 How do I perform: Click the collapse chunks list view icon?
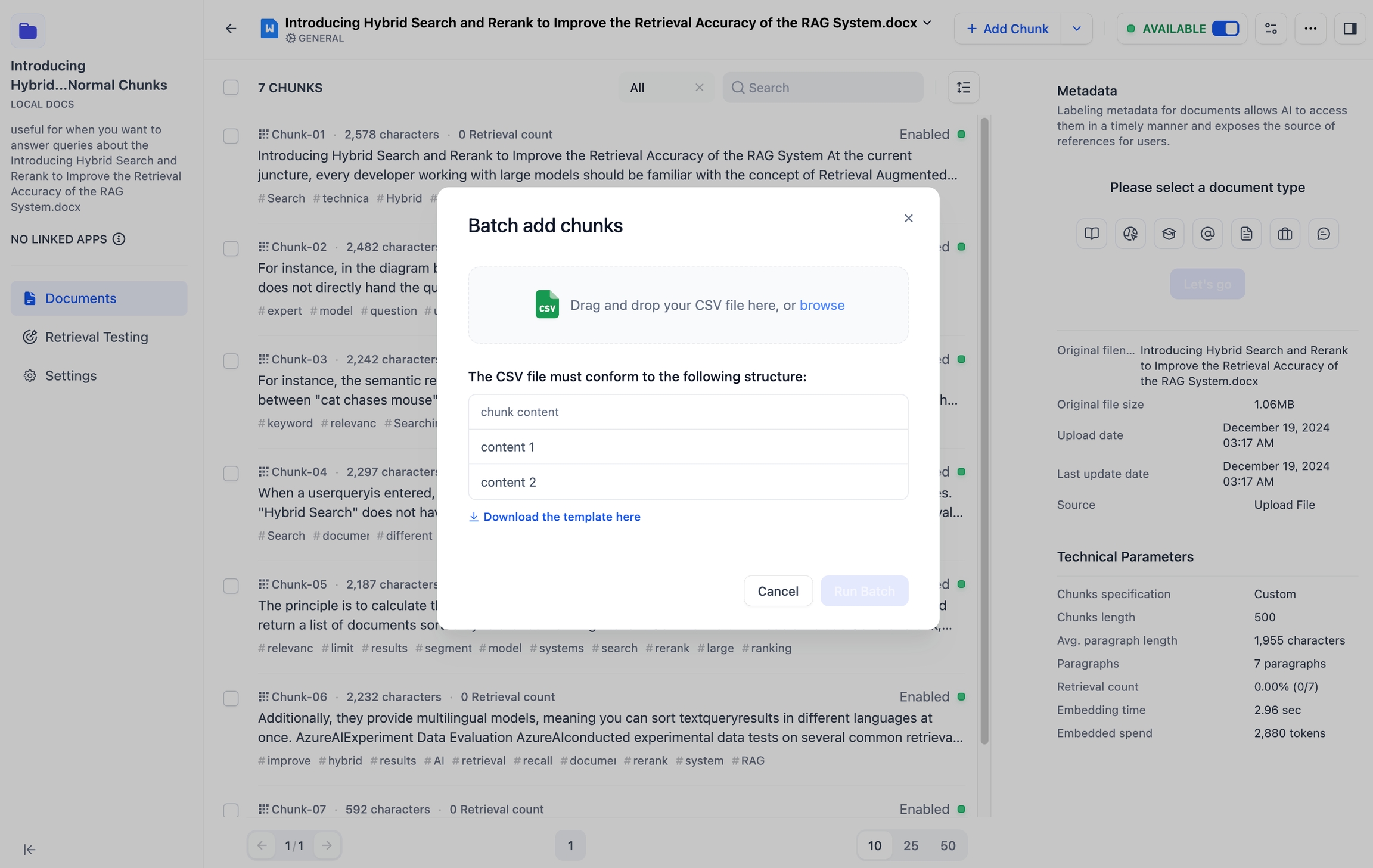pyautogui.click(x=963, y=88)
